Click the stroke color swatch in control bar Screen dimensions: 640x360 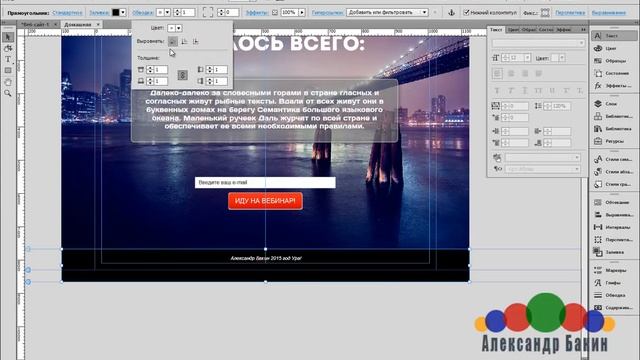click(160, 13)
